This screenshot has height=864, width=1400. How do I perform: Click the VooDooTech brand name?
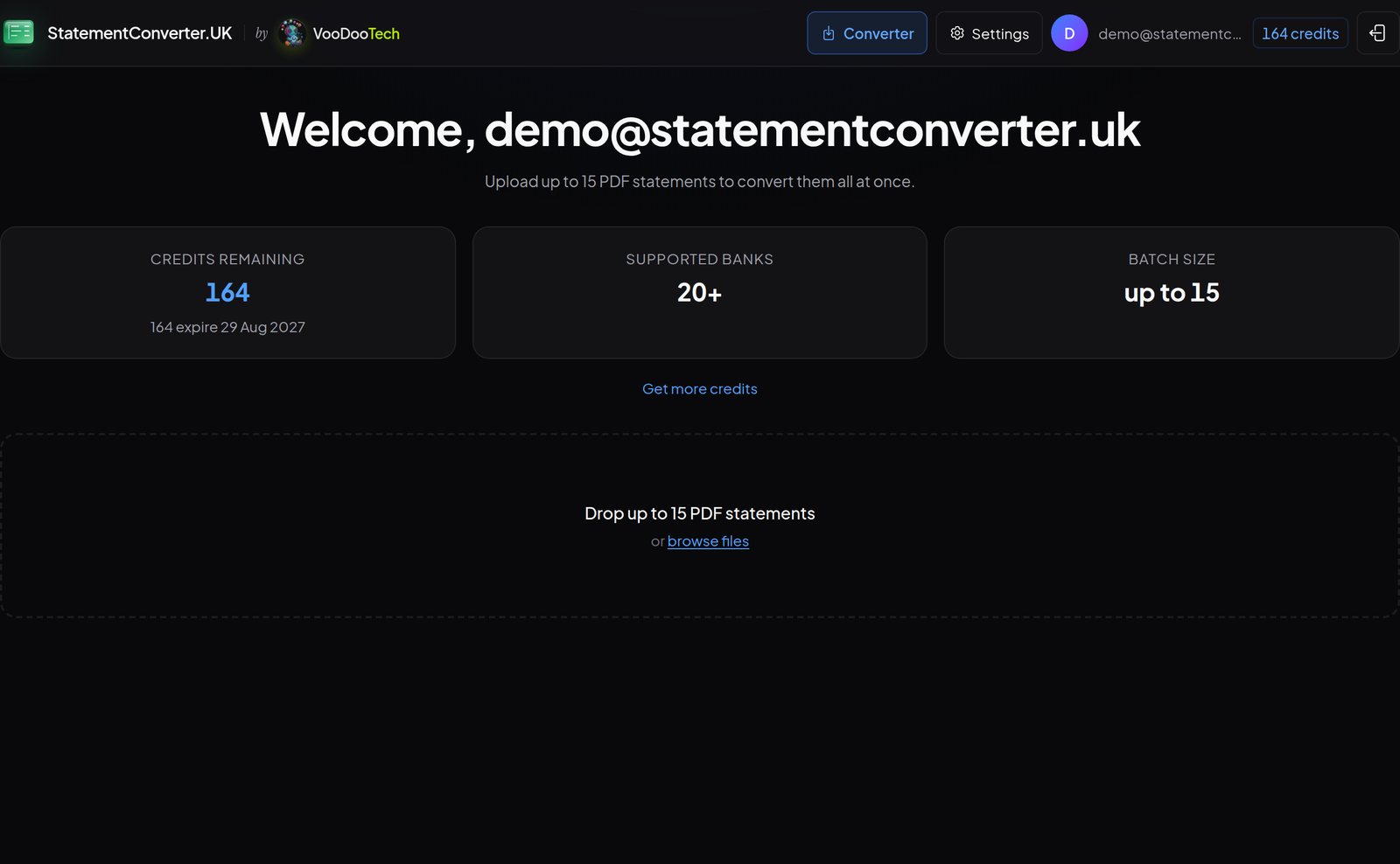coord(356,33)
